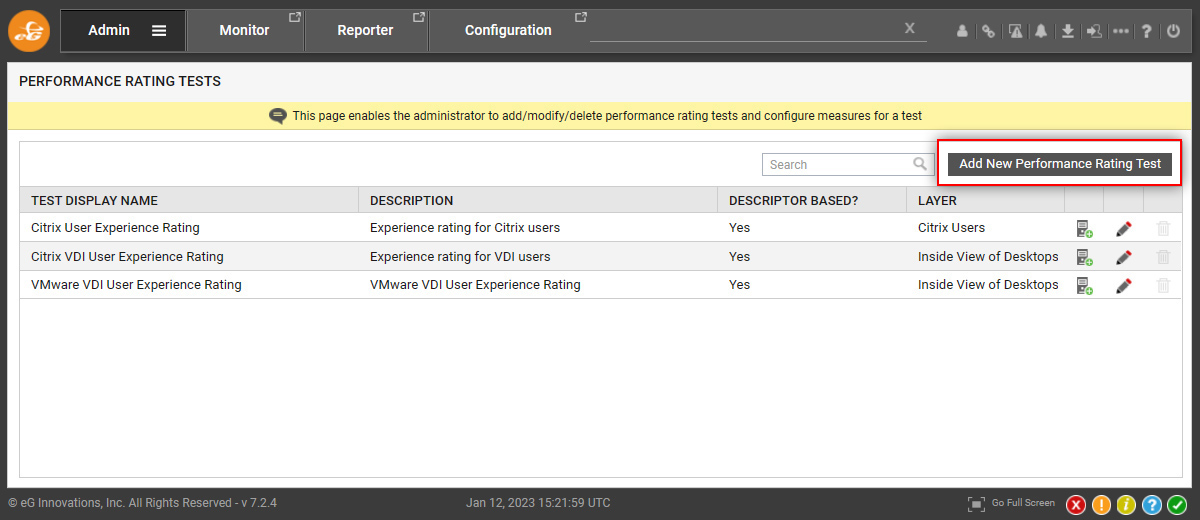This screenshot has width=1200, height=520.
Task: Click Go Full Screen link
Action: click(1023, 503)
